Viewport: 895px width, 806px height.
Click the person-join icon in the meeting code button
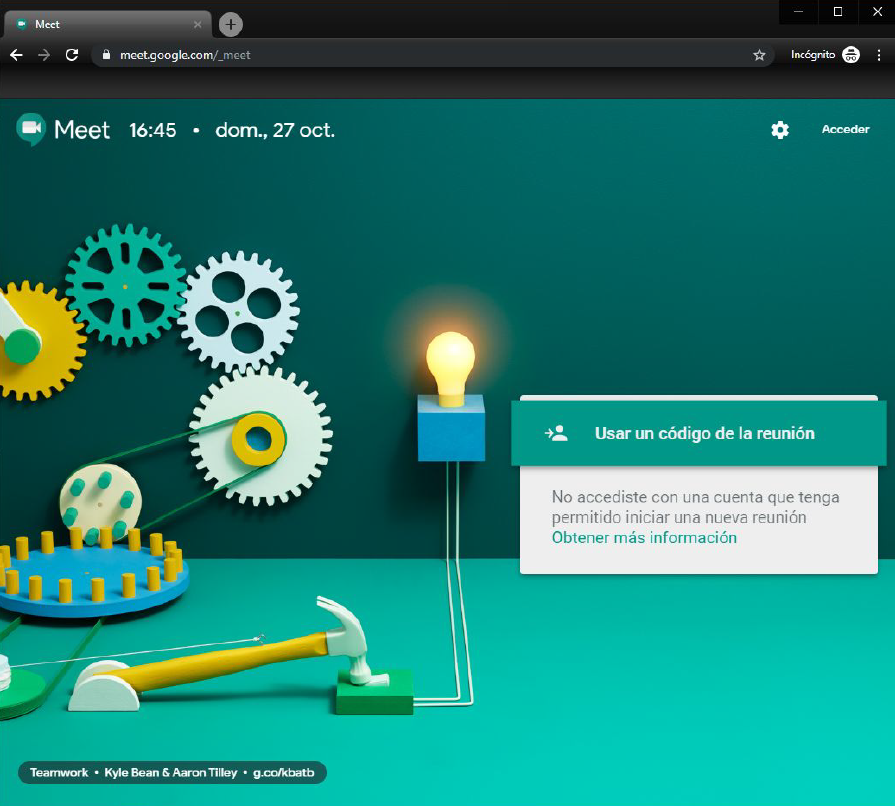[556, 433]
